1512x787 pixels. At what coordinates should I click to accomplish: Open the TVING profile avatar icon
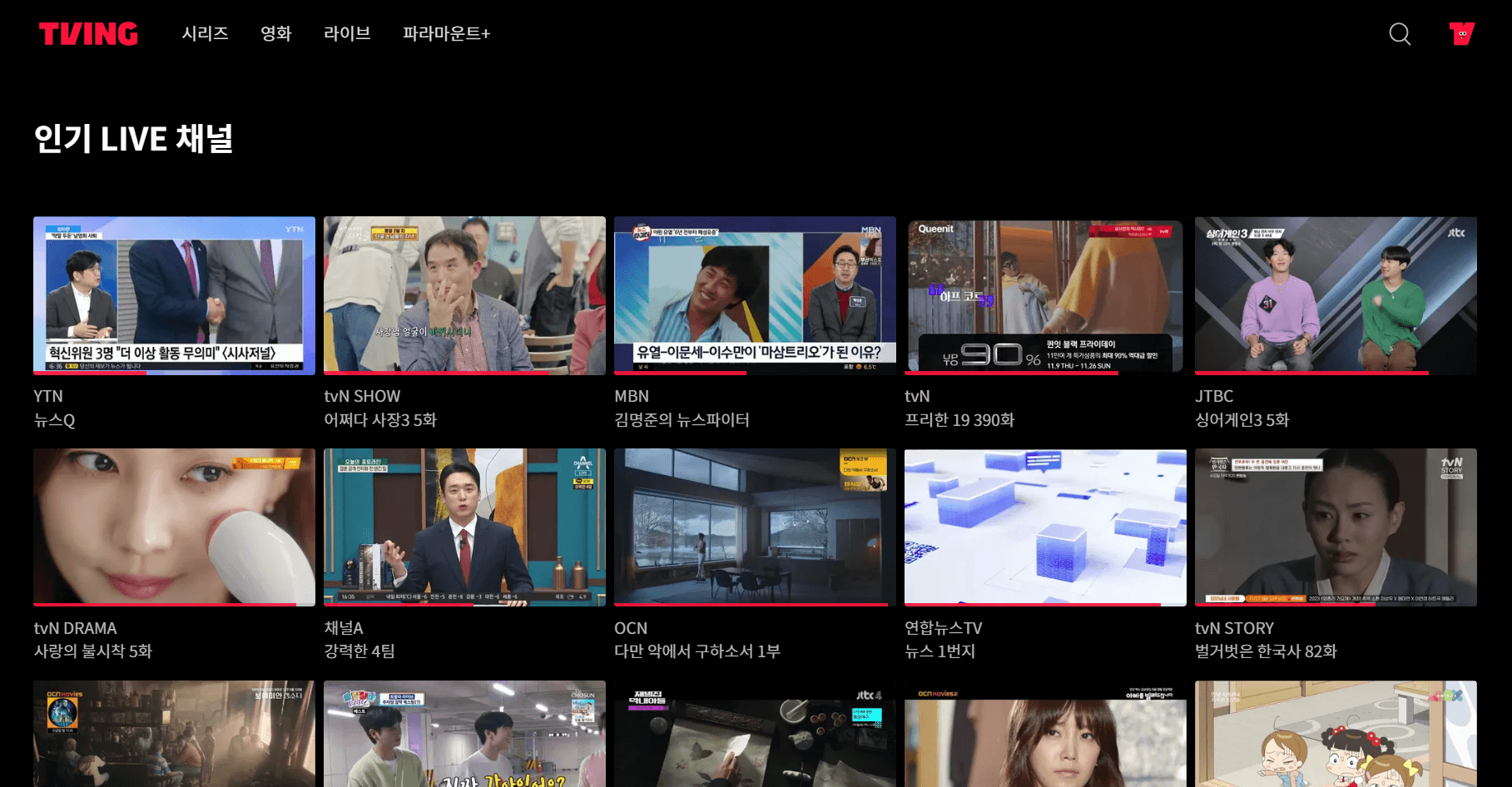(1462, 34)
